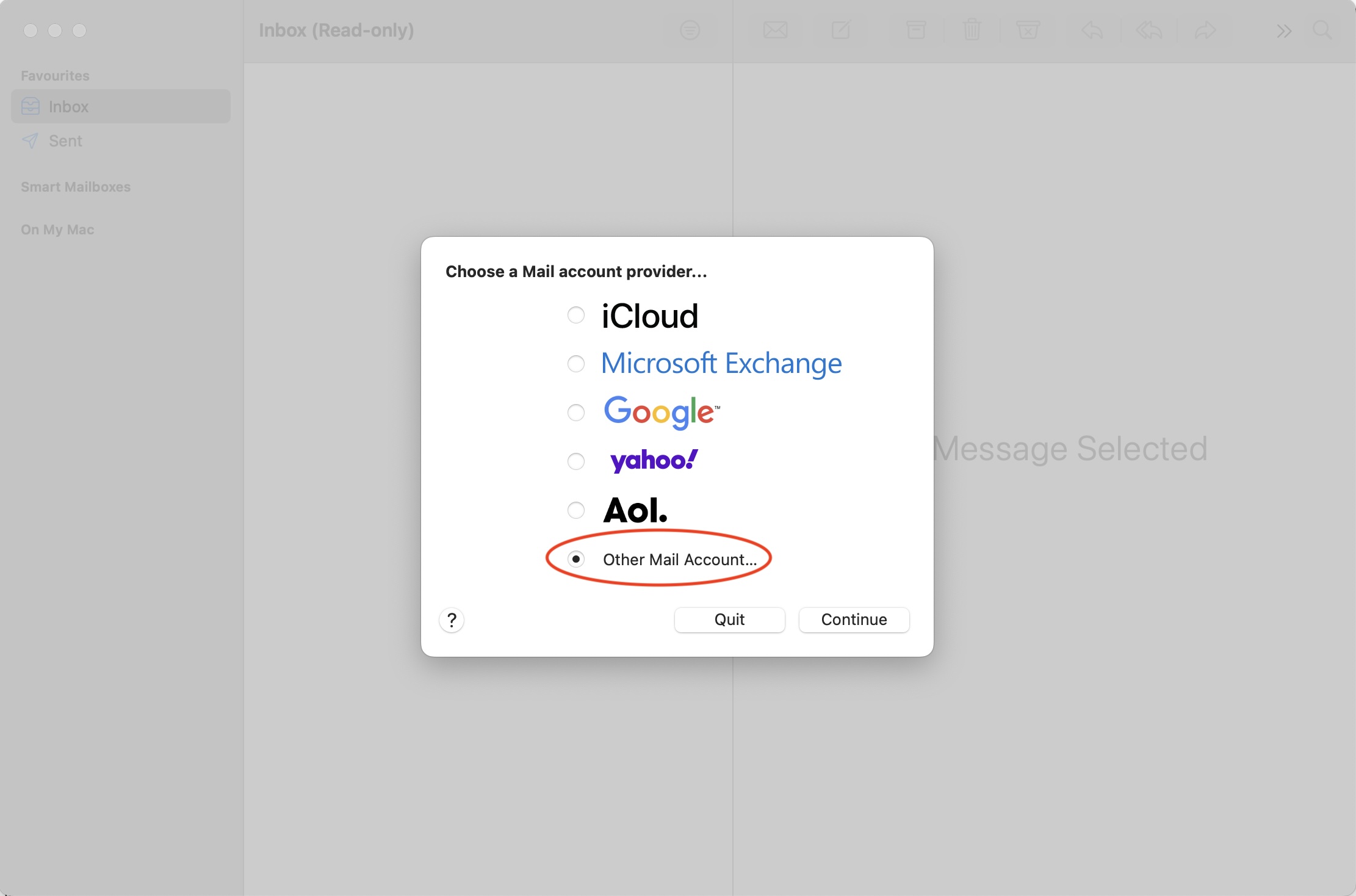Click the Smart Mailboxes section header

coord(76,187)
